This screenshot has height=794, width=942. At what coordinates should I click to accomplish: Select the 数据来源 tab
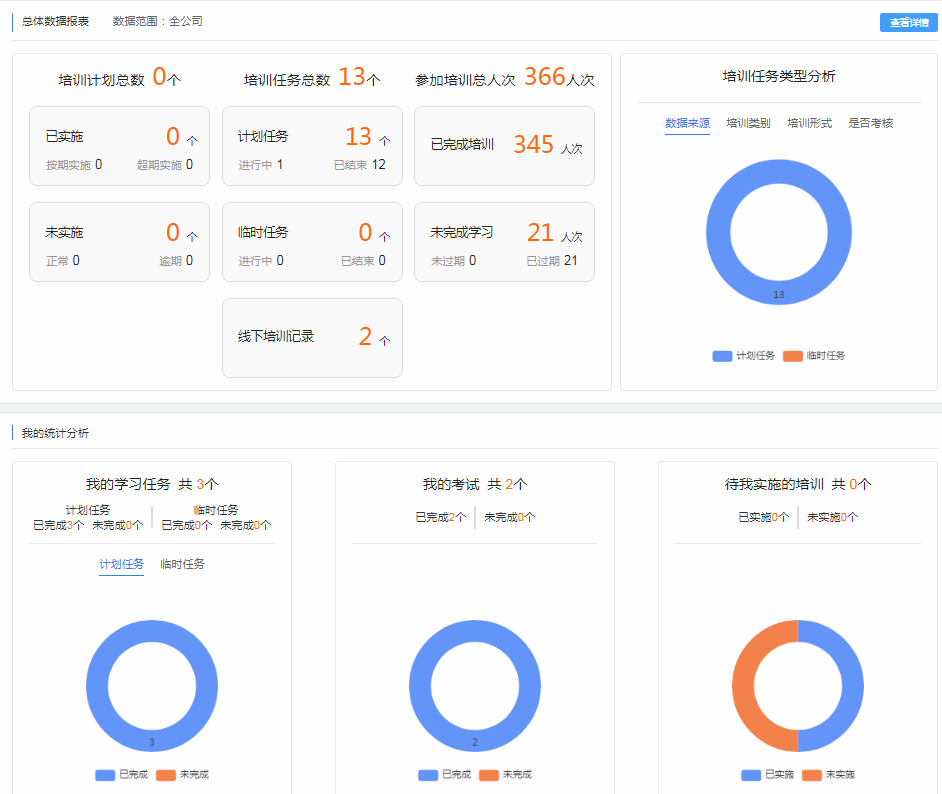pyautogui.click(x=687, y=124)
